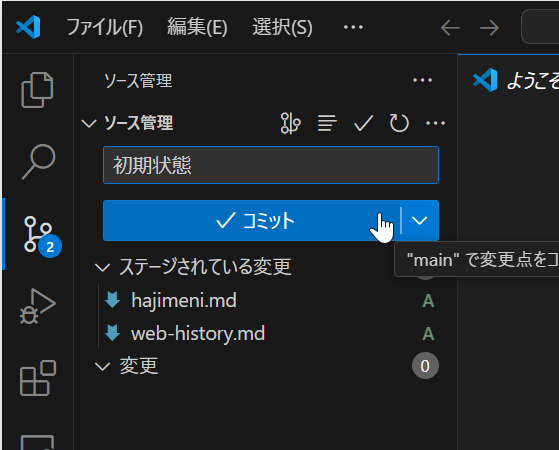
Task: Open the overflow menu ellipsis in menu bar
Action: point(353,27)
